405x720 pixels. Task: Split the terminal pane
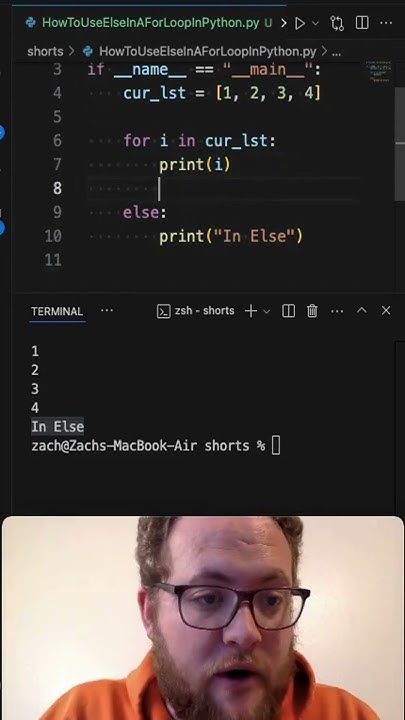[288, 311]
